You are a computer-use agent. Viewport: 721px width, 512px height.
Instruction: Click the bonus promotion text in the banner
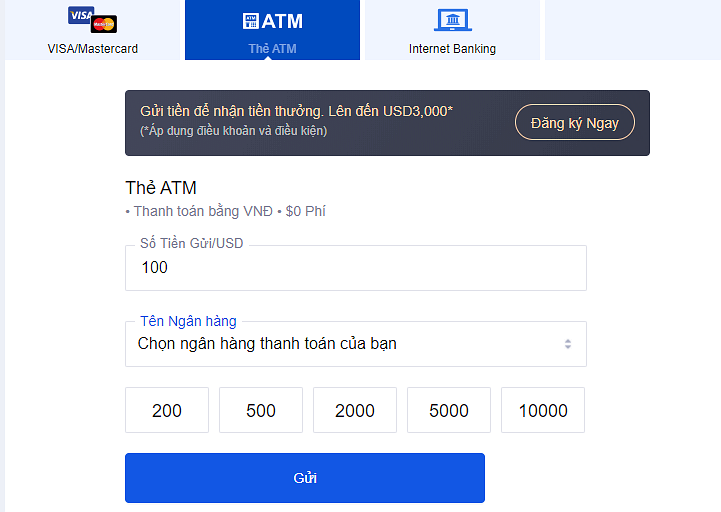(x=296, y=111)
